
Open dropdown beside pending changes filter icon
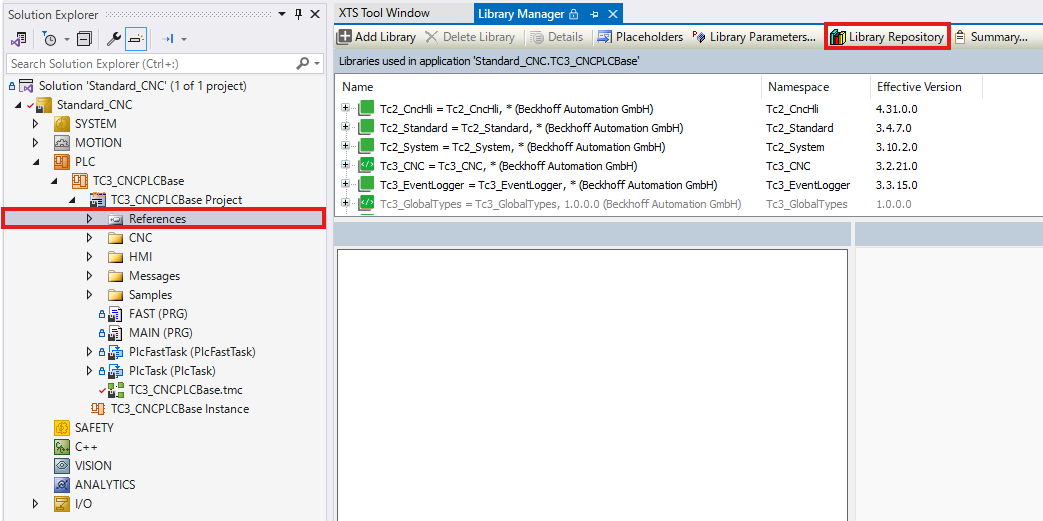coord(67,40)
